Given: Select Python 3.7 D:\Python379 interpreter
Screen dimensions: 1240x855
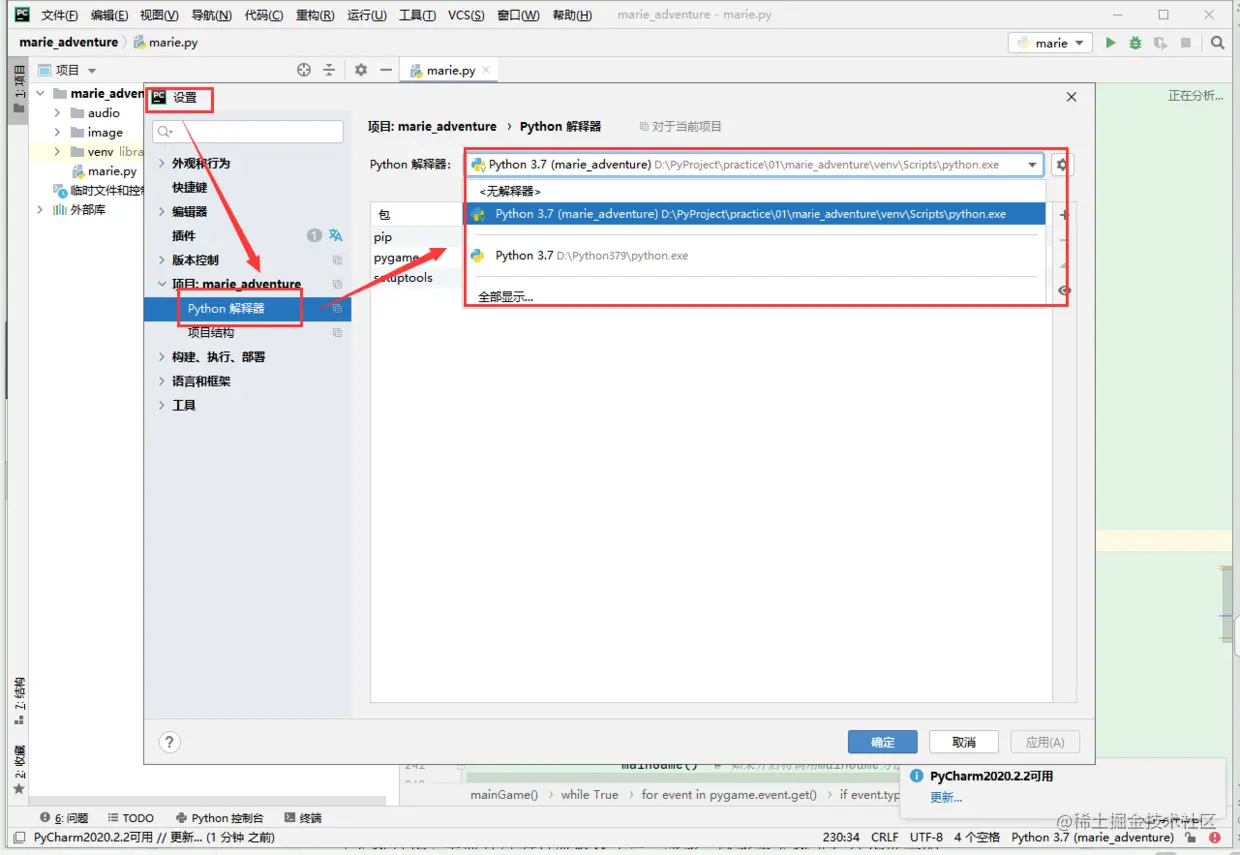Looking at the screenshot, I should click(x=756, y=256).
